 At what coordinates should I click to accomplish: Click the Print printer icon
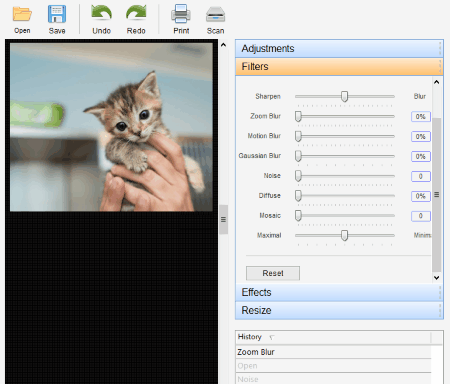pos(181,14)
